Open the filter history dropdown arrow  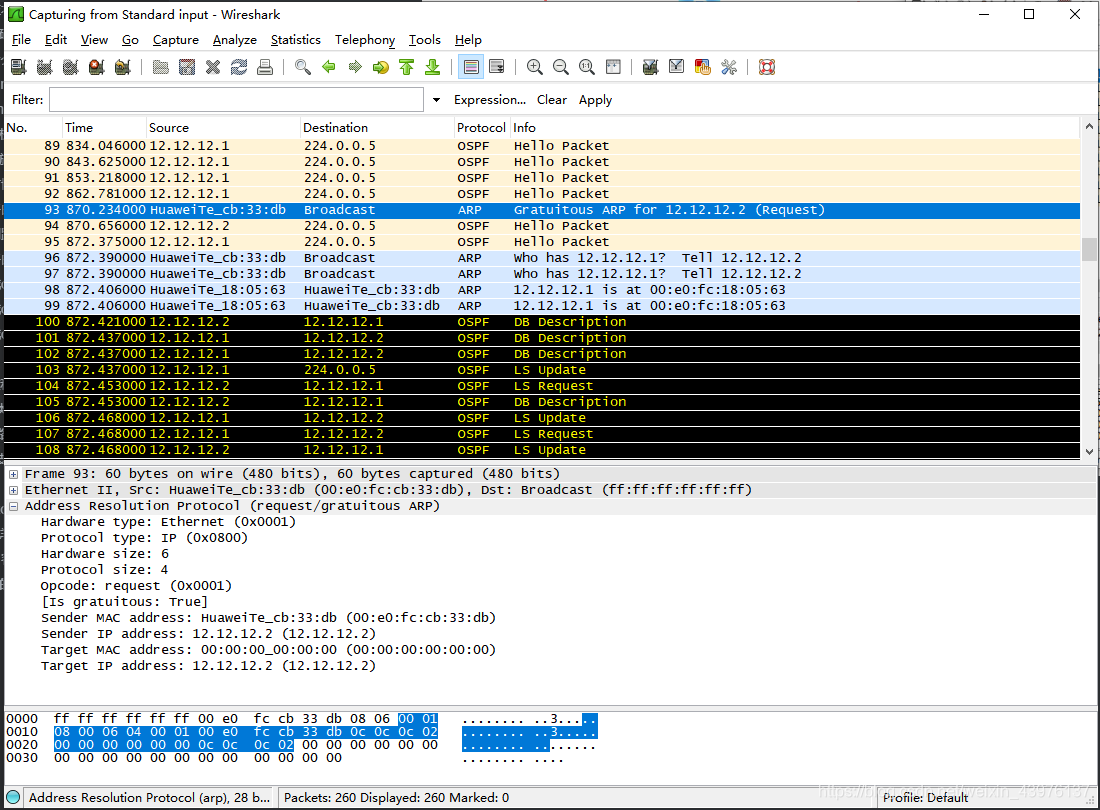(436, 100)
